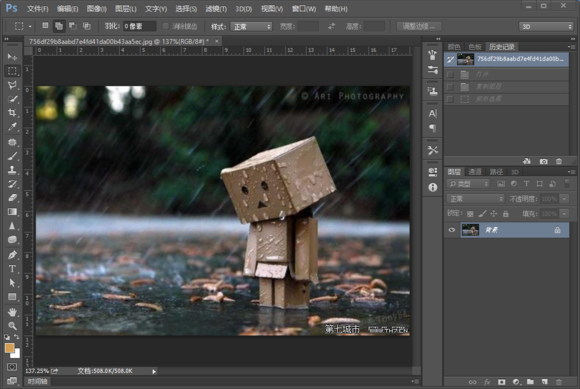
Task: Toggle history state box beside 打开 step
Action: tap(450, 74)
